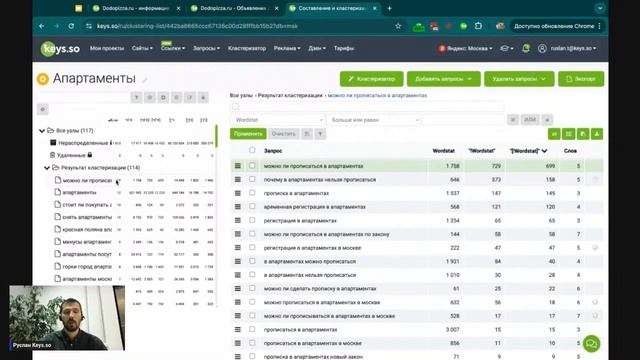Image resolution: width=640 pixels, height=360 pixels.
Task: Open 'Кластеризатор' in top navigation
Action: [x=247, y=48]
